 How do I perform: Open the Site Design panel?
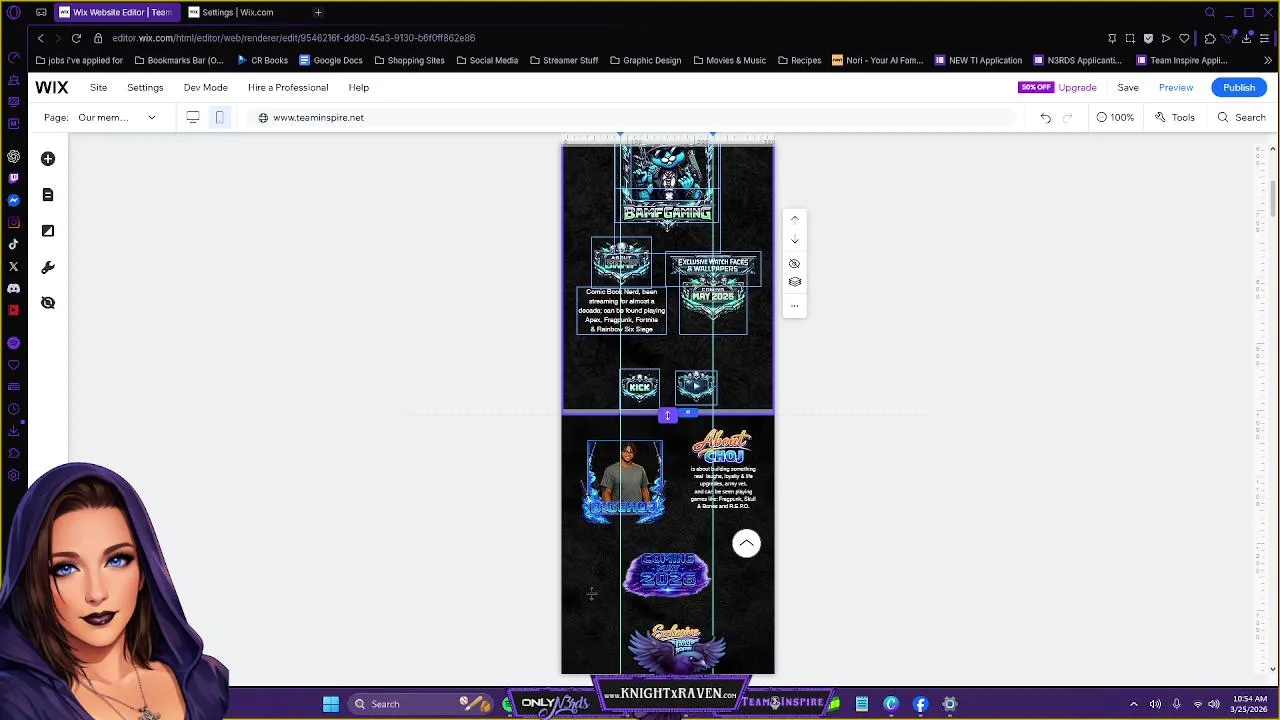[x=48, y=231]
